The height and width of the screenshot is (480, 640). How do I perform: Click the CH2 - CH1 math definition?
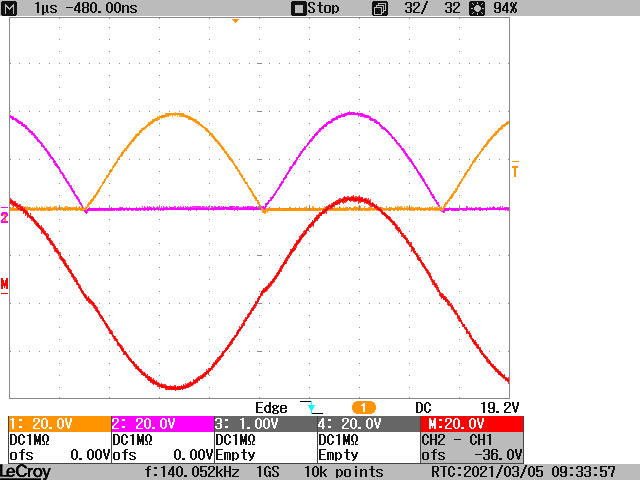457,440
